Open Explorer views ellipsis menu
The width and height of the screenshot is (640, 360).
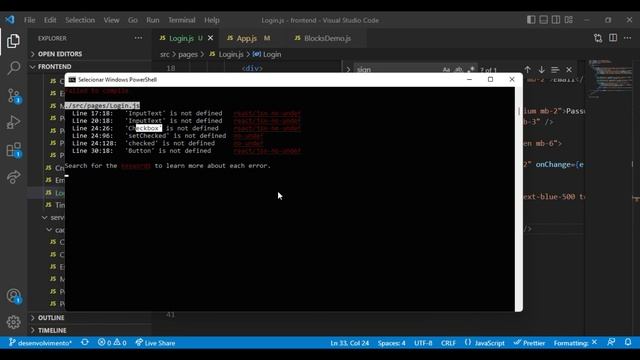click(x=138, y=38)
